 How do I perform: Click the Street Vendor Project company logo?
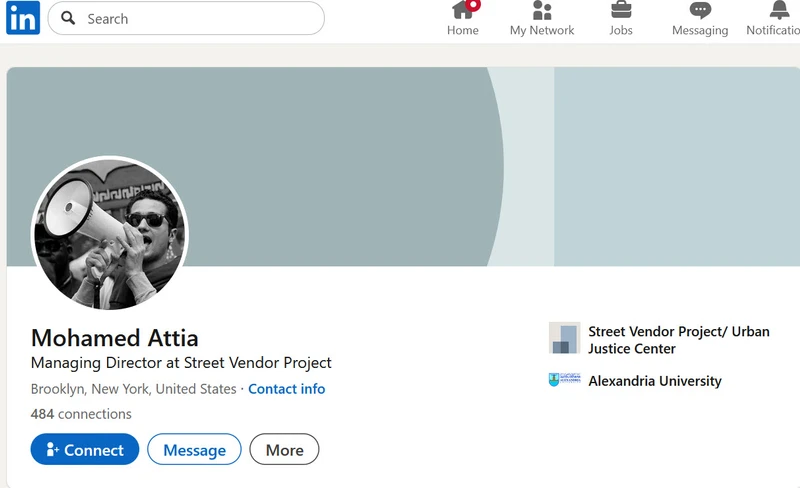(564, 338)
